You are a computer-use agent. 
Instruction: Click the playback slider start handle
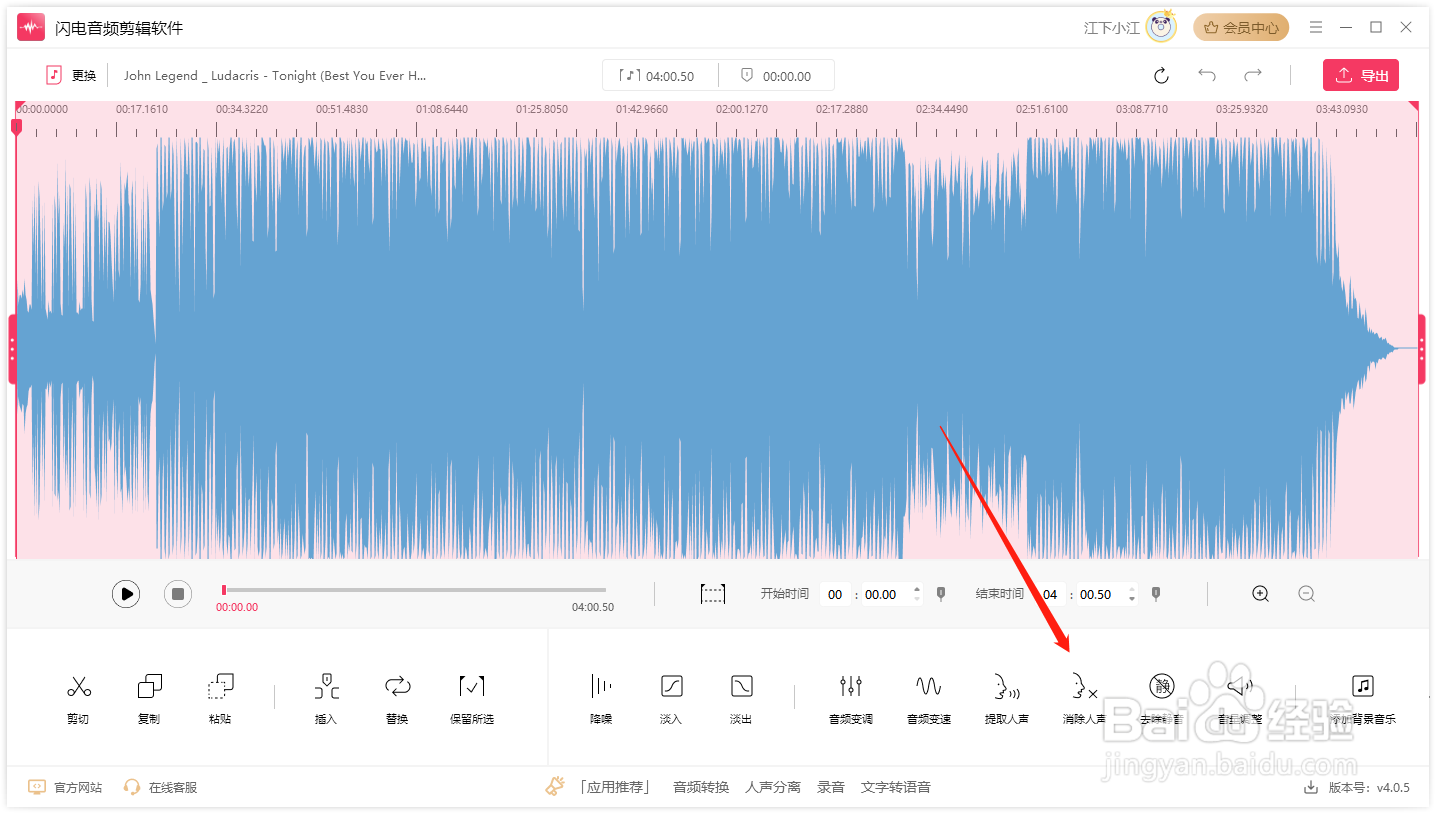223,590
